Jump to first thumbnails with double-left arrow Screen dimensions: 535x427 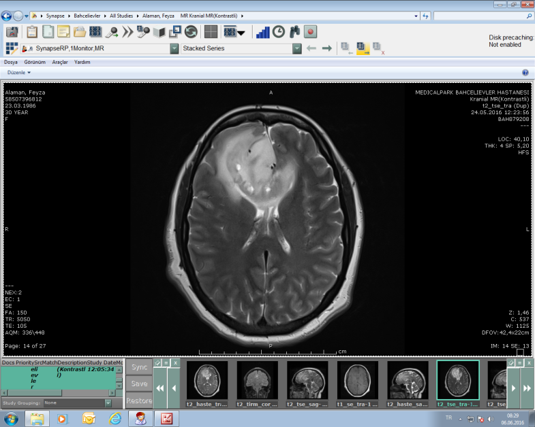160,388
